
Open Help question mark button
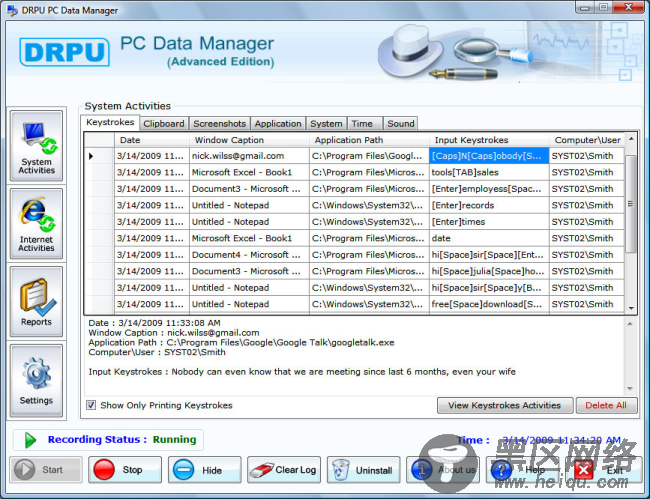(522, 470)
